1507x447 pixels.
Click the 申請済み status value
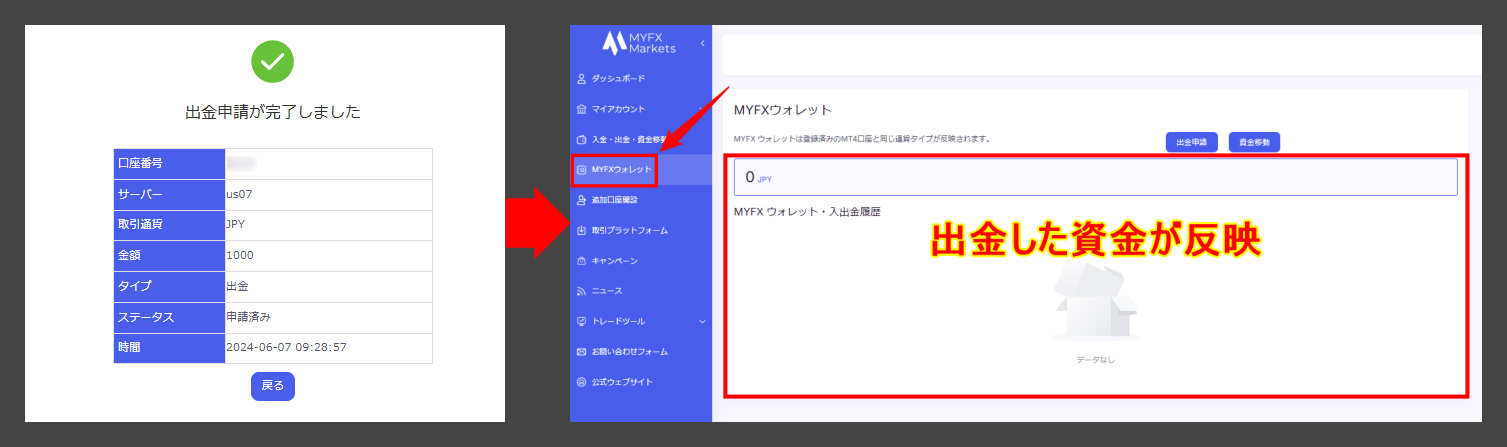coord(249,317)
